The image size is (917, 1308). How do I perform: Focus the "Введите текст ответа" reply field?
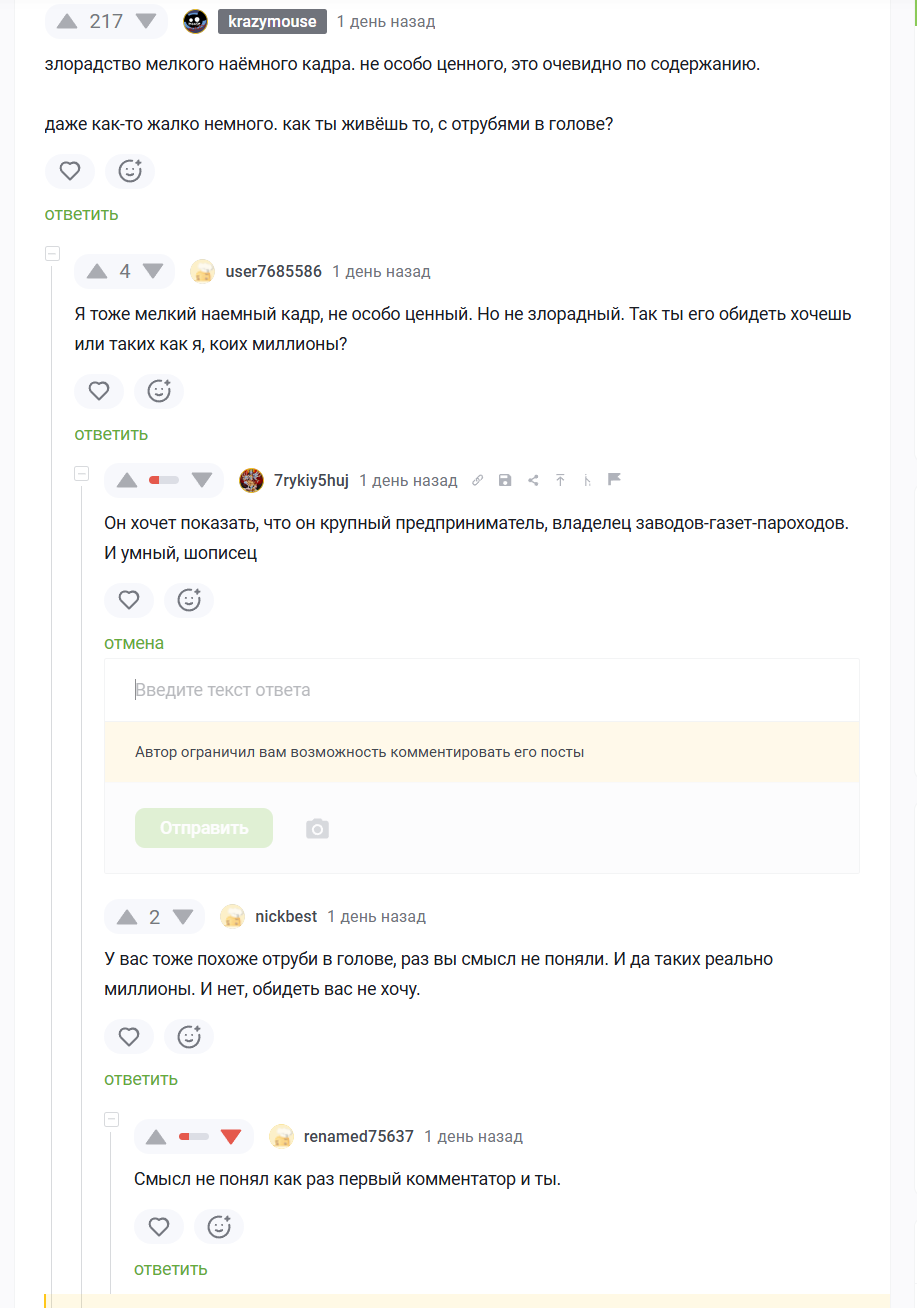[482, 690]
